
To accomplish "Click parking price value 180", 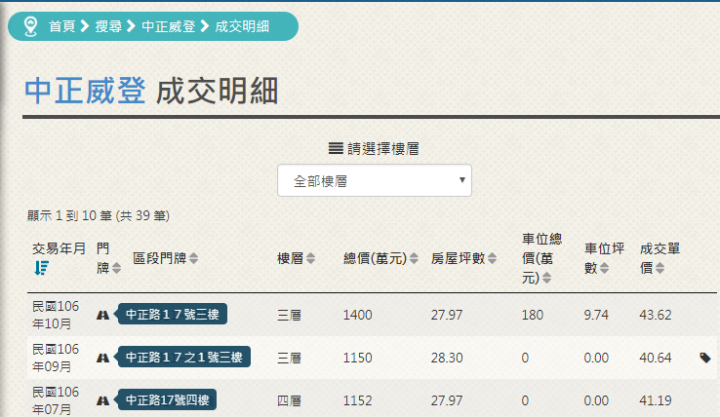I will click(x=533, y=315).
